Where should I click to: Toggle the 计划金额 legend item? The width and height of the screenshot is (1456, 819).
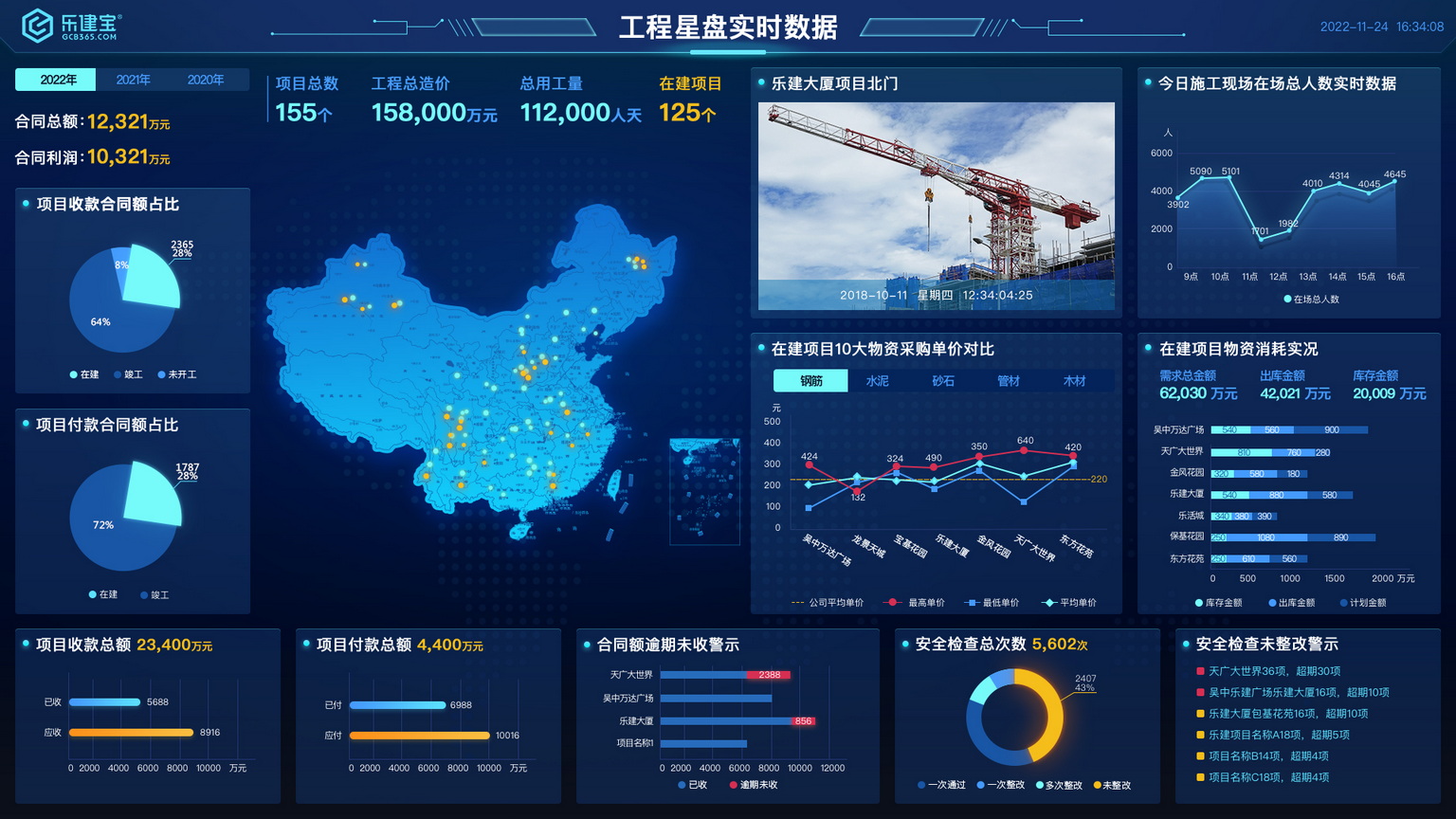(1363, 603)
